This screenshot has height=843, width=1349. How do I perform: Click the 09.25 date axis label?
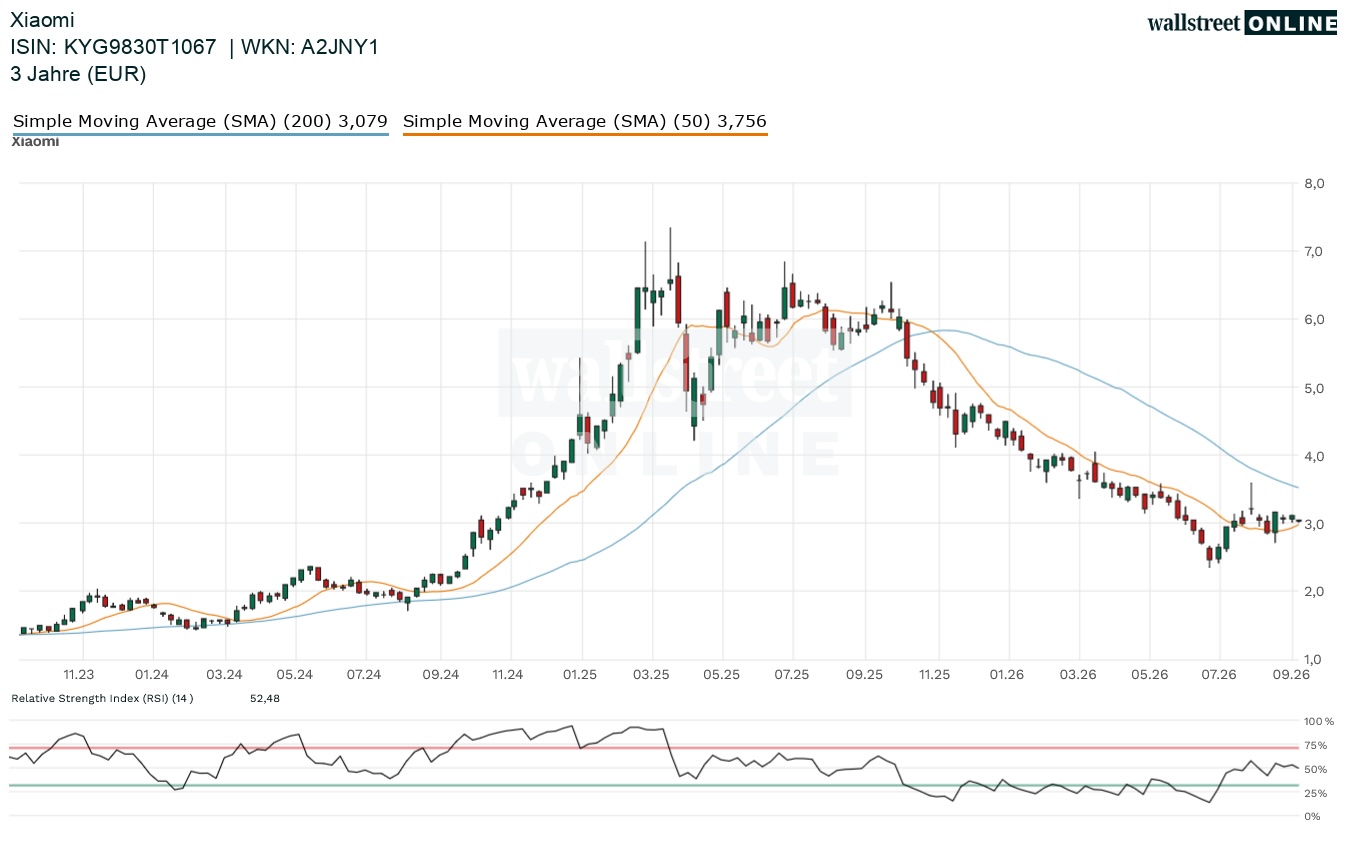866,675
